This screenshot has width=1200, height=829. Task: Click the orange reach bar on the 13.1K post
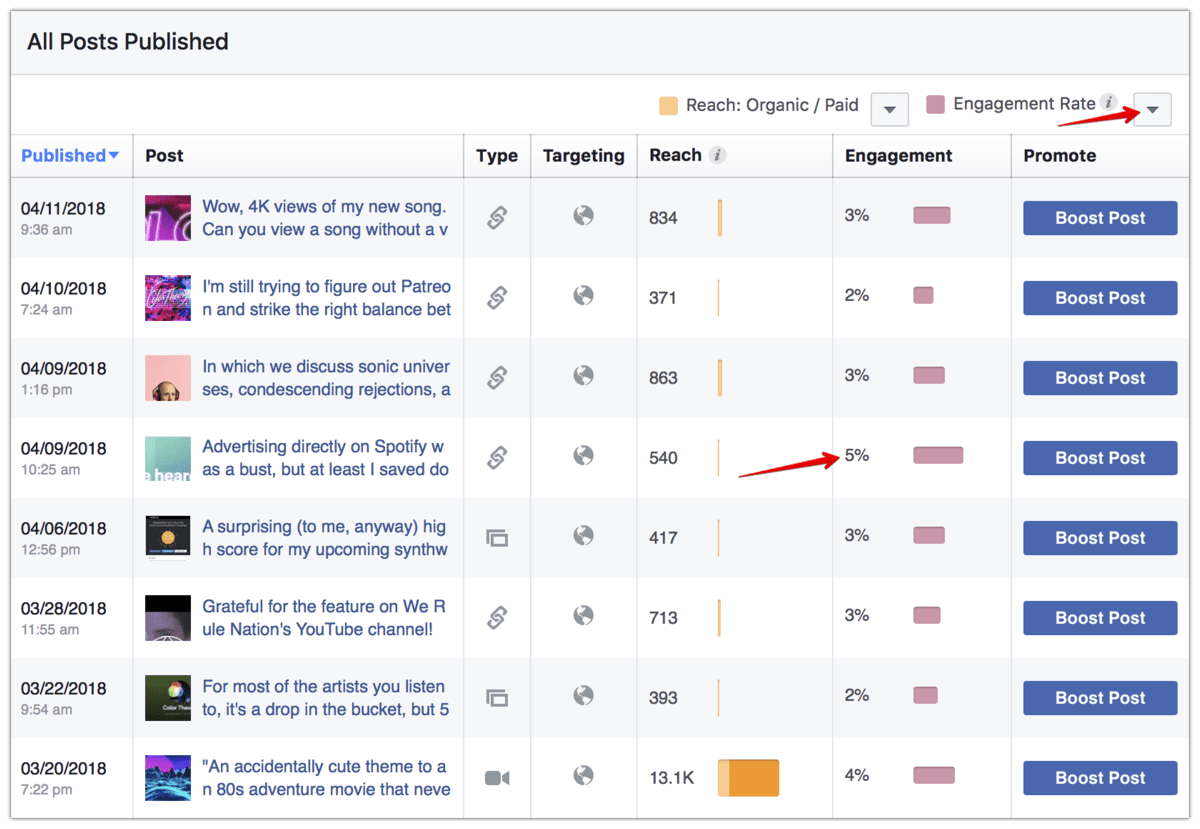click(x=748, y=777)
